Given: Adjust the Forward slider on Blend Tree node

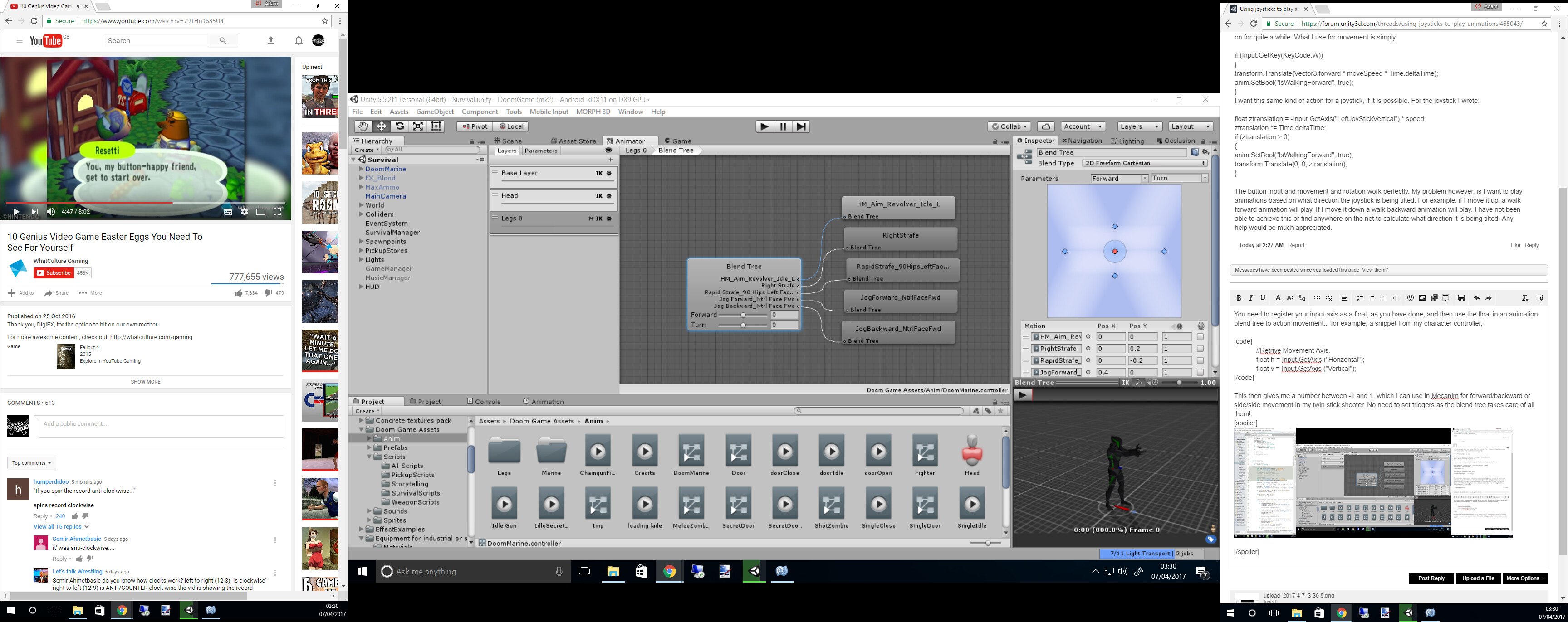Looking at the screenshot, I should [x=743, y=315].
